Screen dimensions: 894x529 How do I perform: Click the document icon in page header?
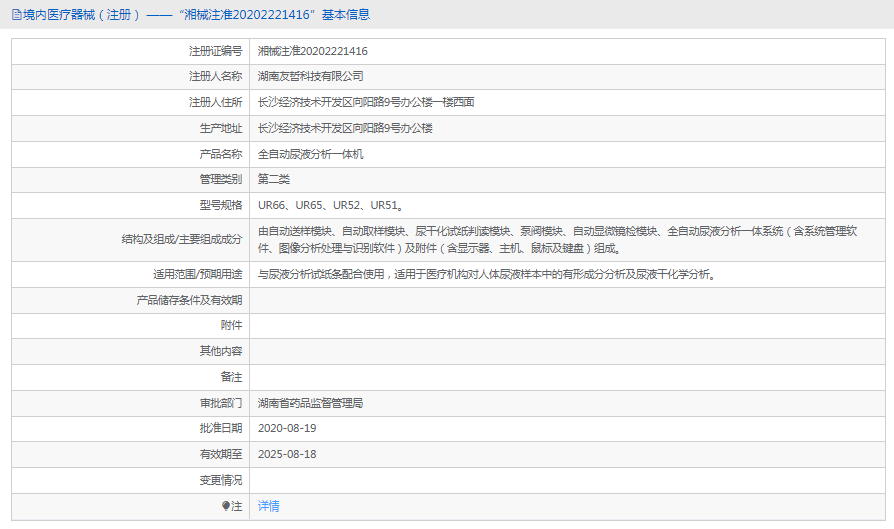click(x=17, y=15)
